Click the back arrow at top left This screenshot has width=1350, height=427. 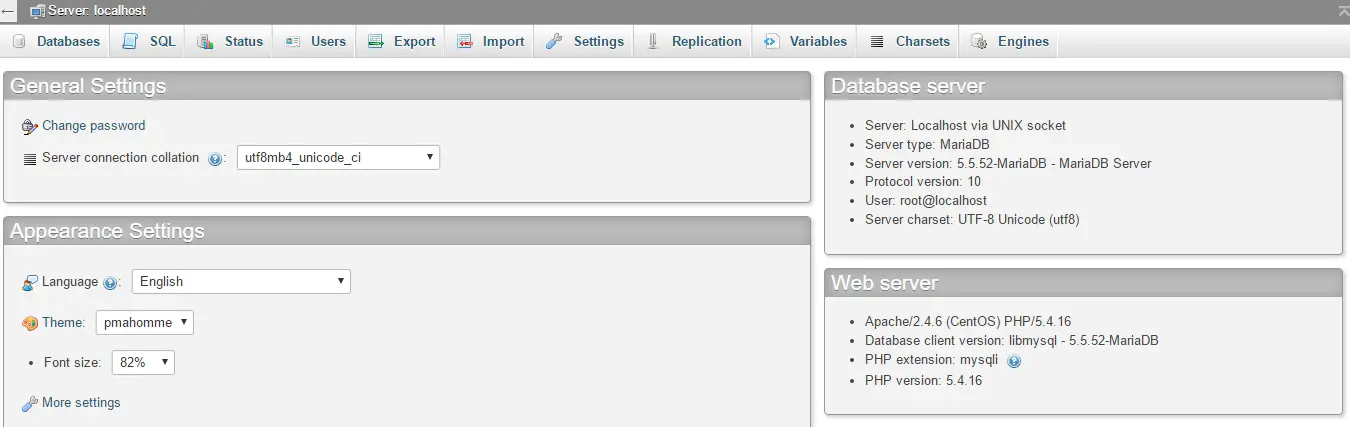9,11
